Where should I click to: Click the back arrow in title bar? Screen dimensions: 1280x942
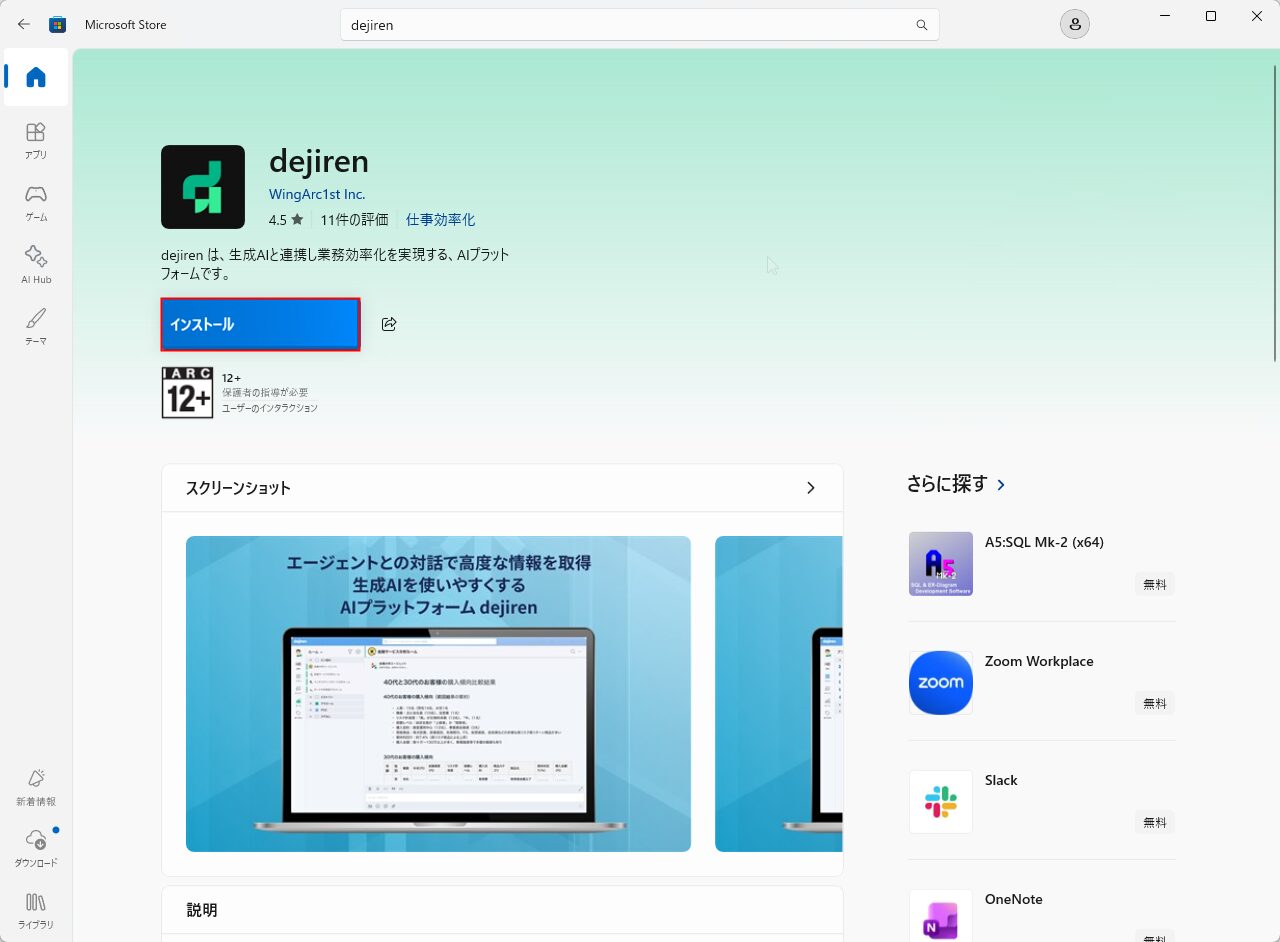(x=24, y=24)
